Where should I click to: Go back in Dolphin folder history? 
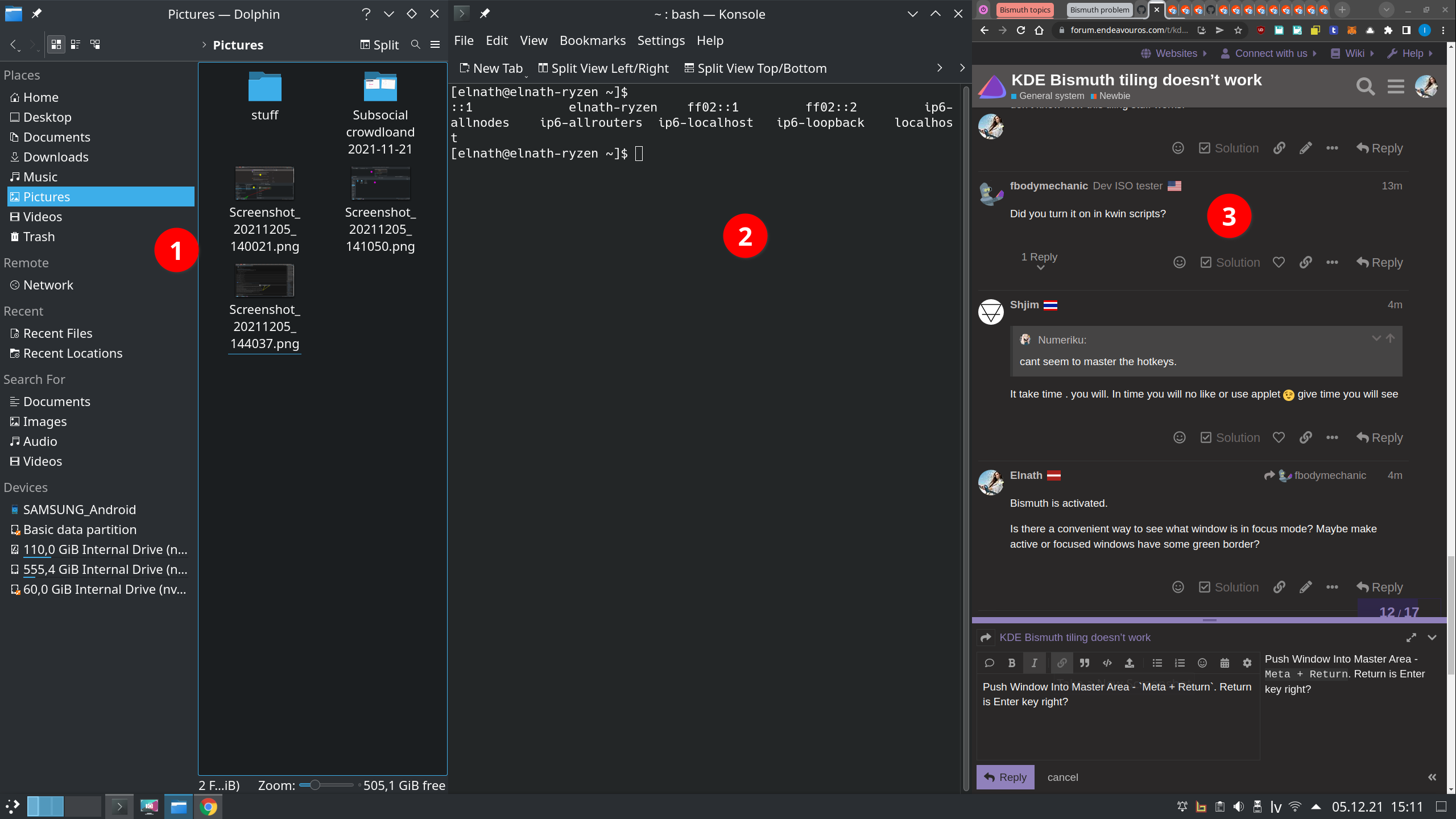pyautogui.click(x=14, y=44)
